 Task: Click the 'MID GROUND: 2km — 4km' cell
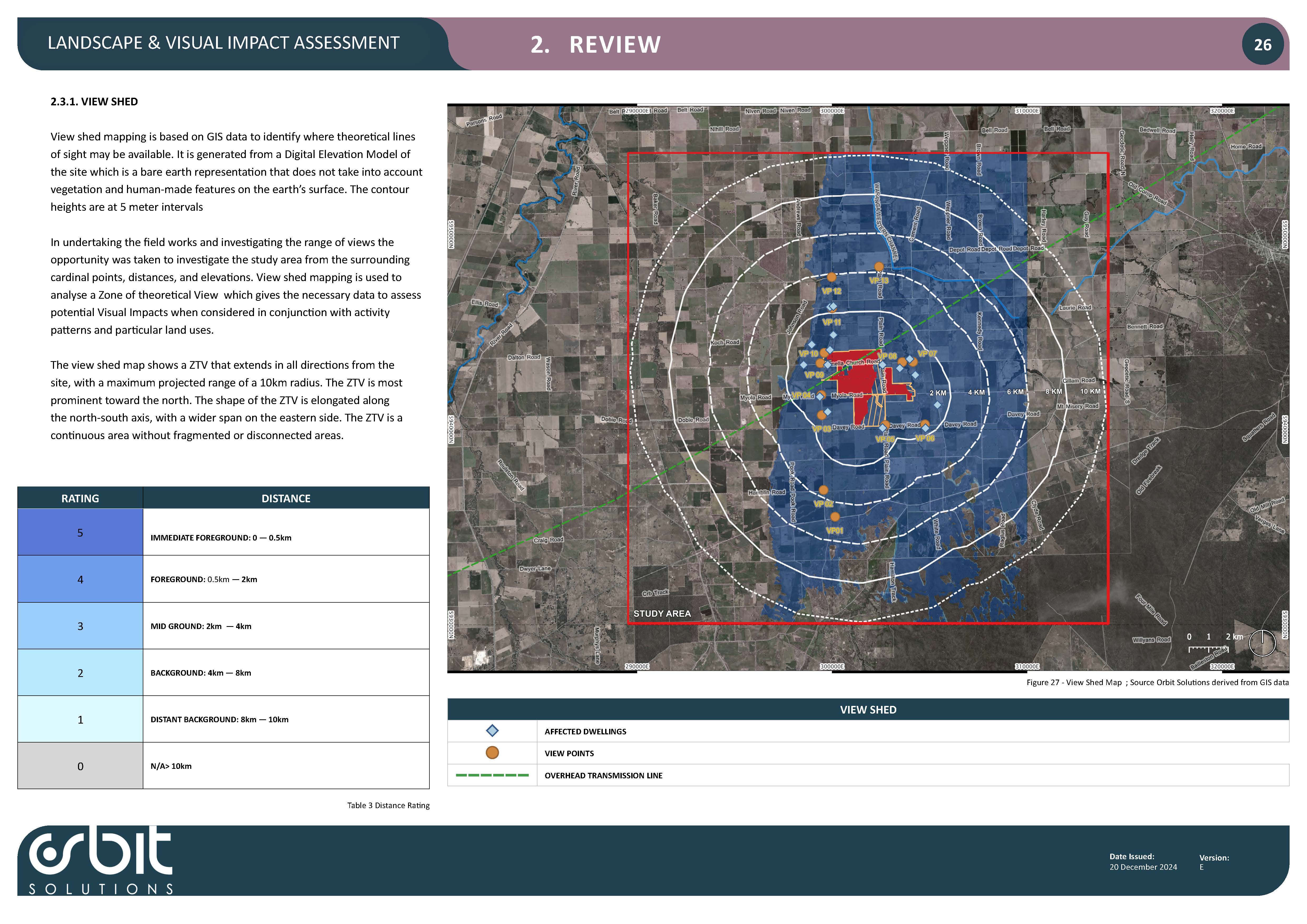coord(286,626)
